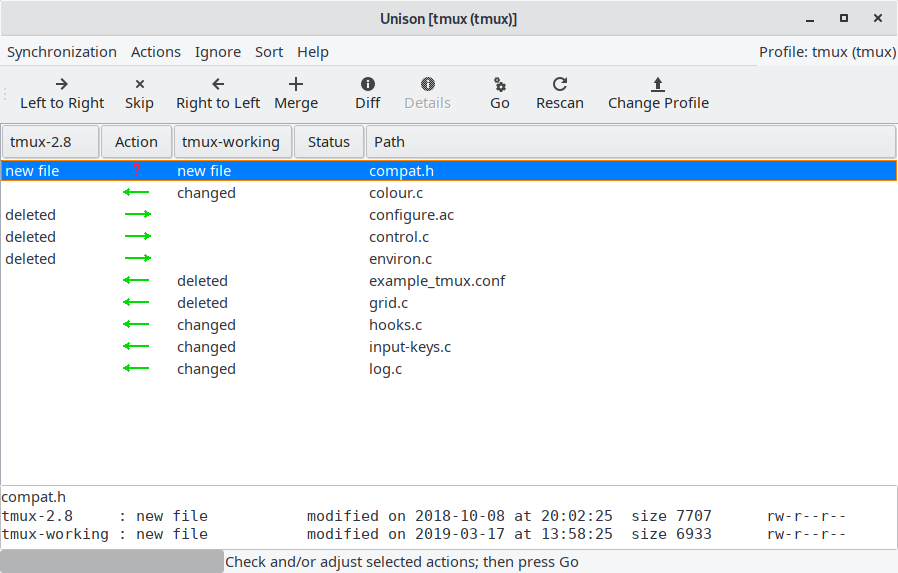898x573 pixels.
Task: Click the Left to Right arrow icon
Action: tap(62, 84)
